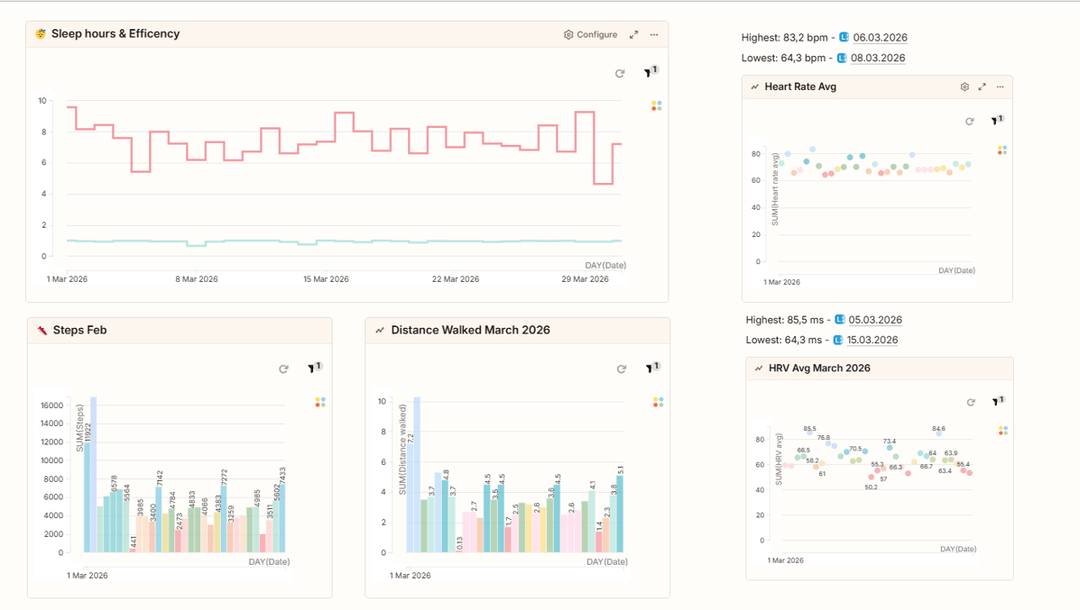
Task: Refresh the Sleep hours & Efficiency chart
Action: click(620, 74)
